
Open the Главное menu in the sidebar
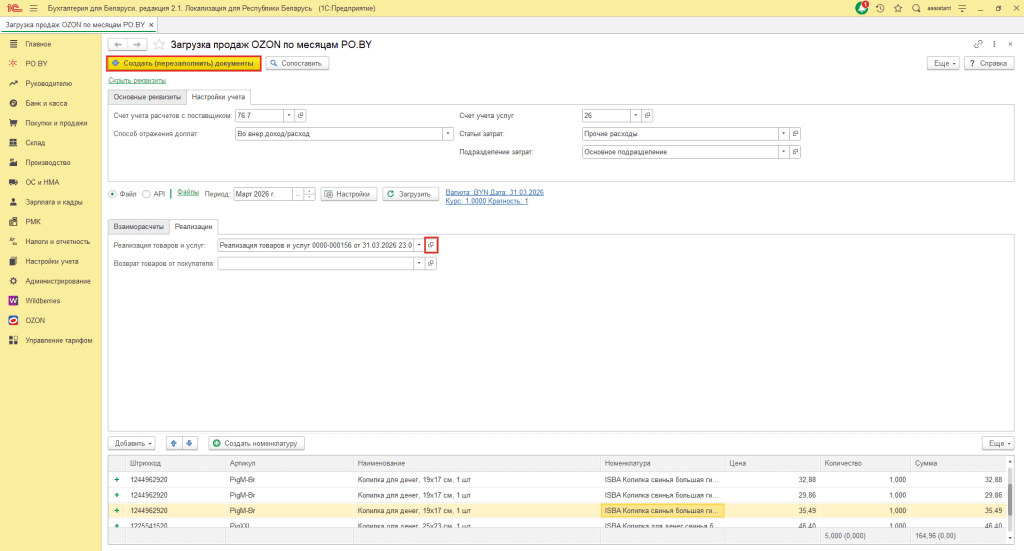[x=38, y=44]
